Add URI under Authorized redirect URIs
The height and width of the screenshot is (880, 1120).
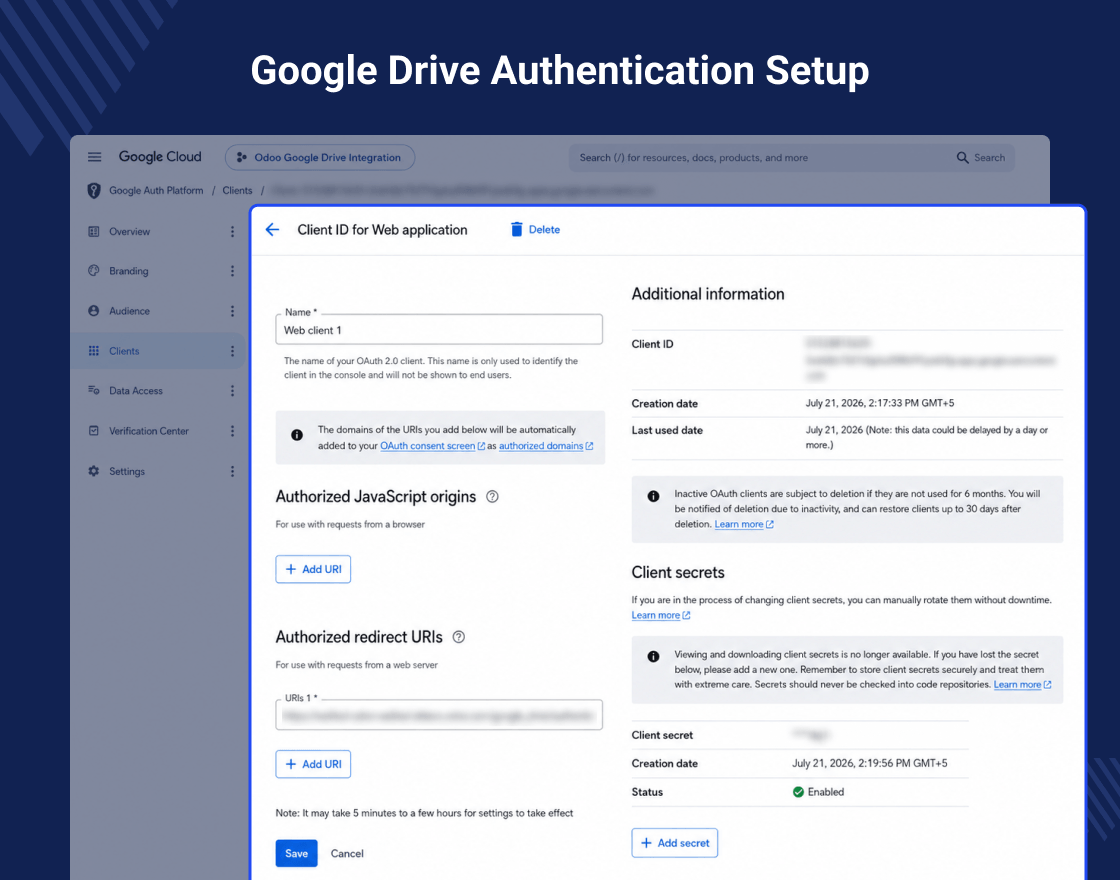coord(313,764)
